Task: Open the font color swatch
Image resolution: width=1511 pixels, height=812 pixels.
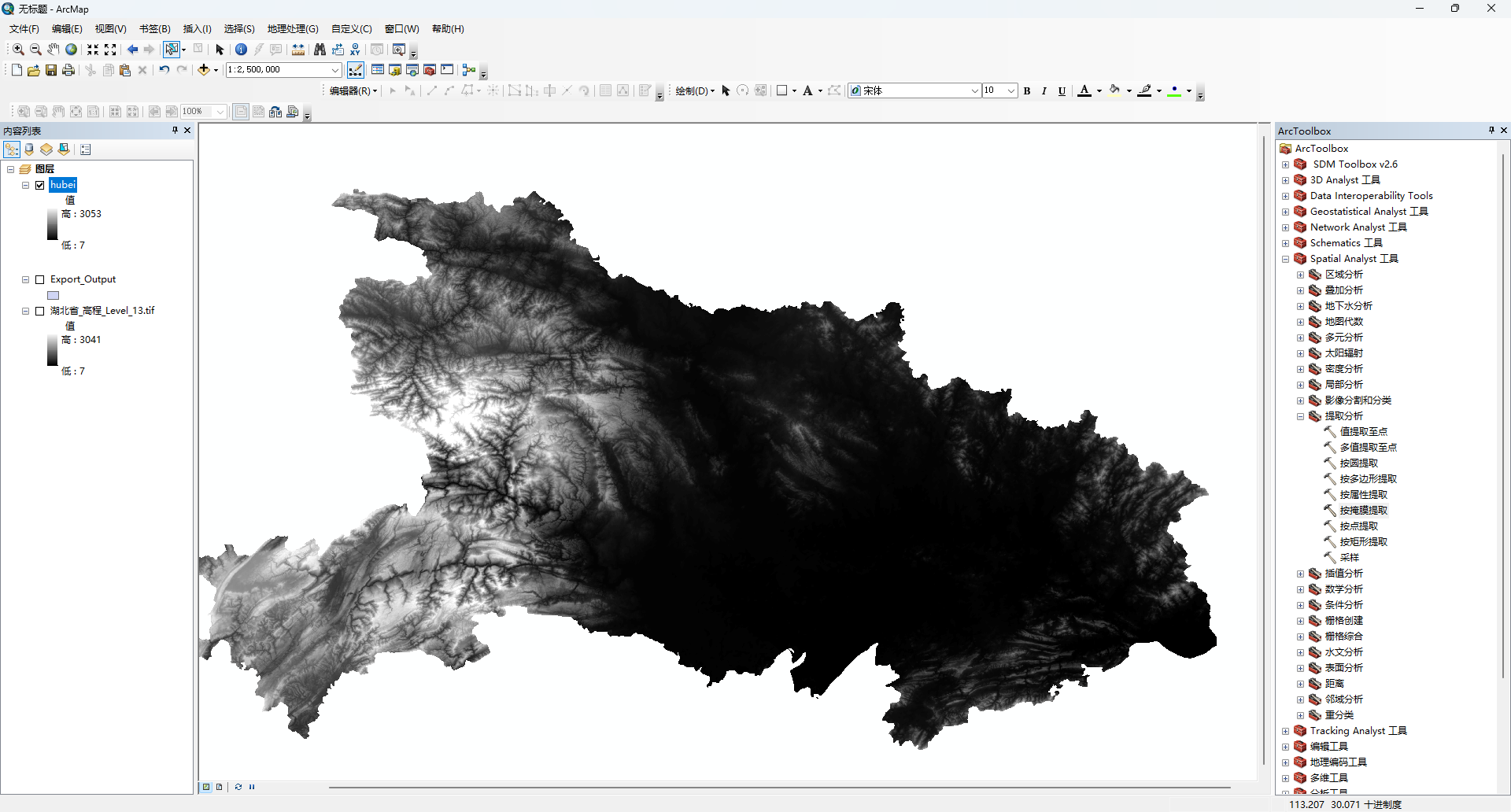Action: tap(1084, 91)
